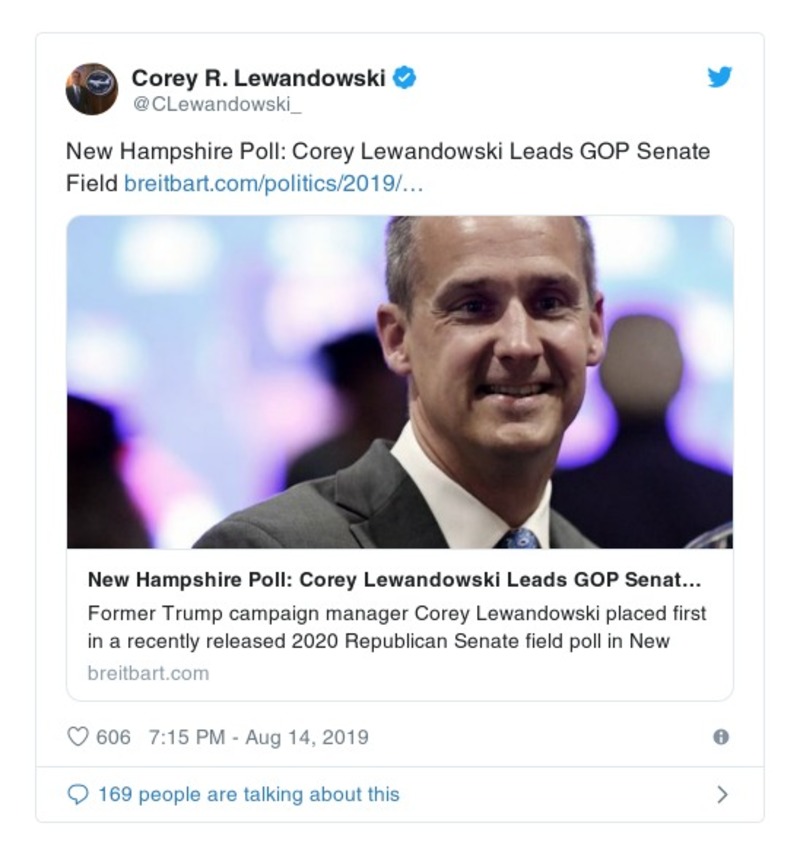Viewport: 800px width, 858px height.
Task: Click the bold article card headline
Action: [380, 580]
